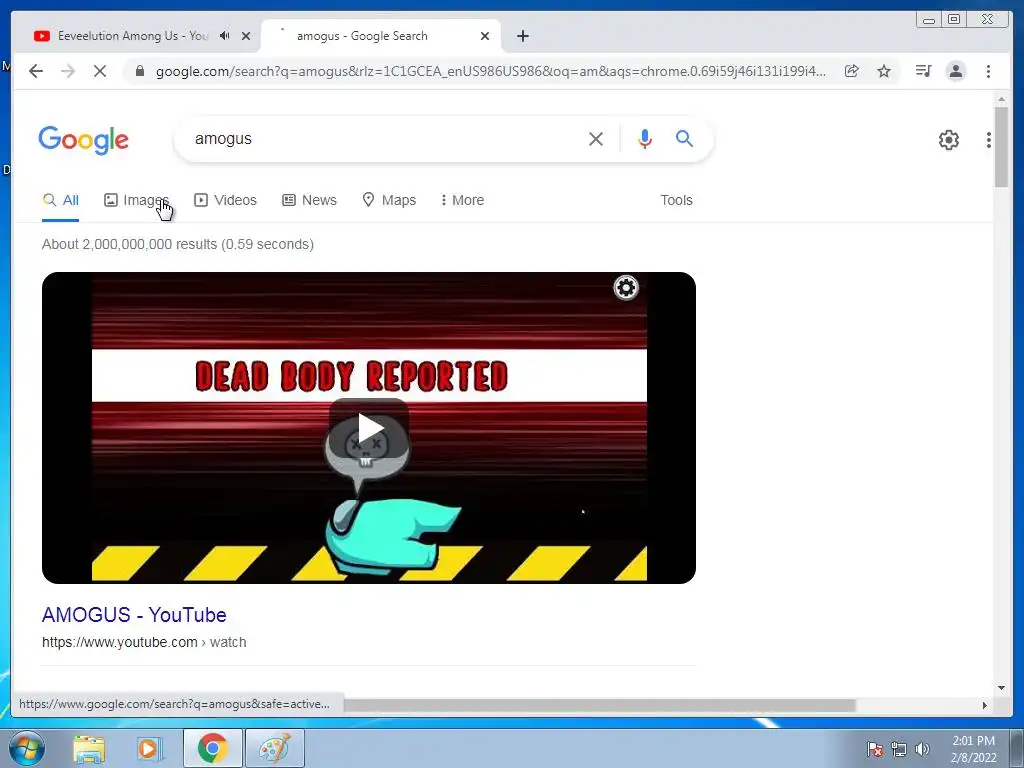Open the volume tray icon
Viewport: 1024px width, 768px height.
(x=922, y=749)
